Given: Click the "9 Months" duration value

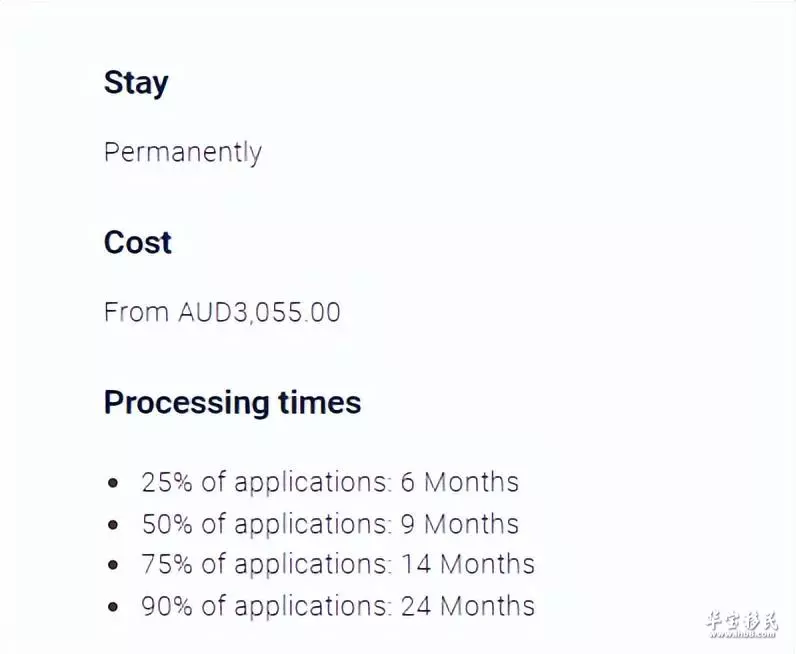Looking at the screenshot, I should [x=460, y=524].
